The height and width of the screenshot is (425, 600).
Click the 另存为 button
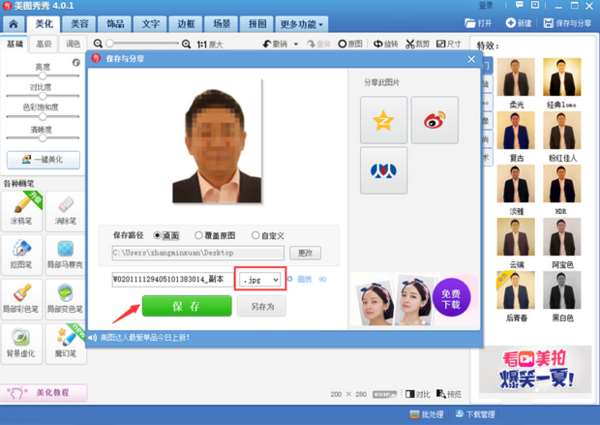click(262, 306)
